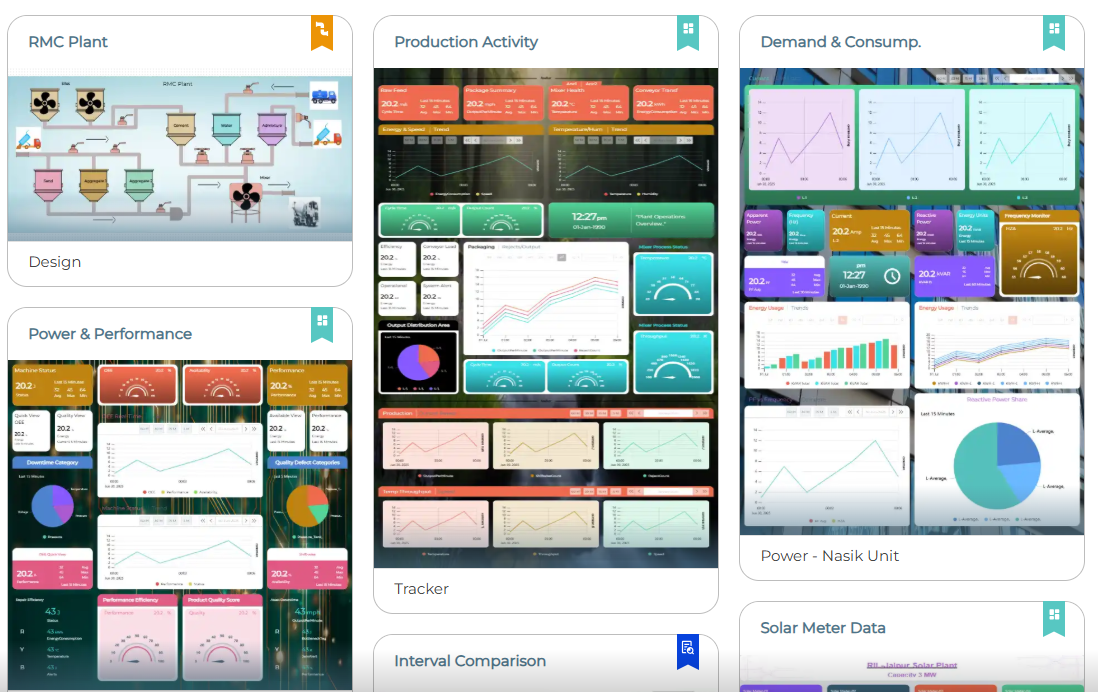The height and width of the screenshot is (692, 1098).
Task: Click the teal dashboard icon on Power & Performance card
Action: [321, 323]
